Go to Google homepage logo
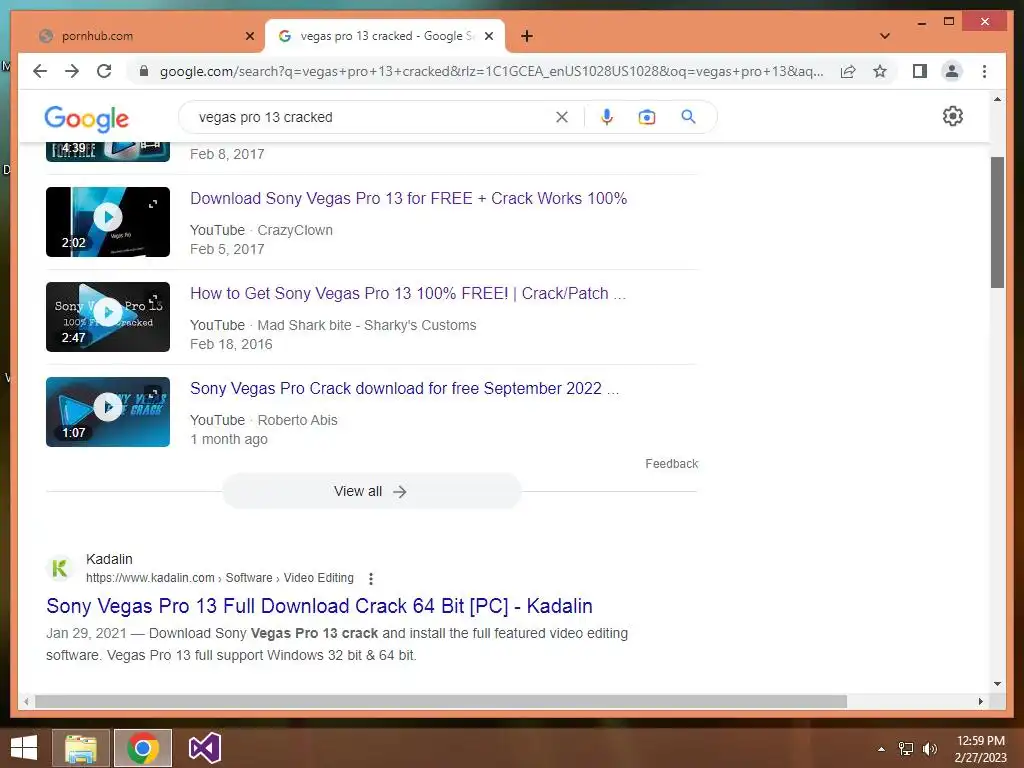 [86, 118]
